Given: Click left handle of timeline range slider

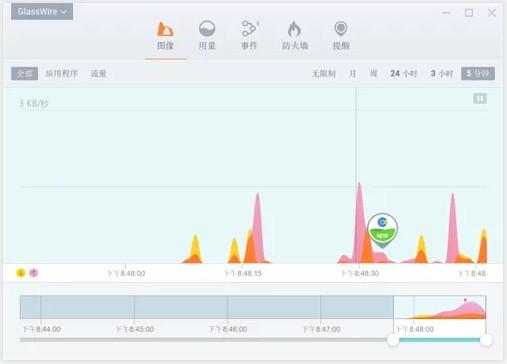Looking at the screenshot, I should [x=394, y=340].
